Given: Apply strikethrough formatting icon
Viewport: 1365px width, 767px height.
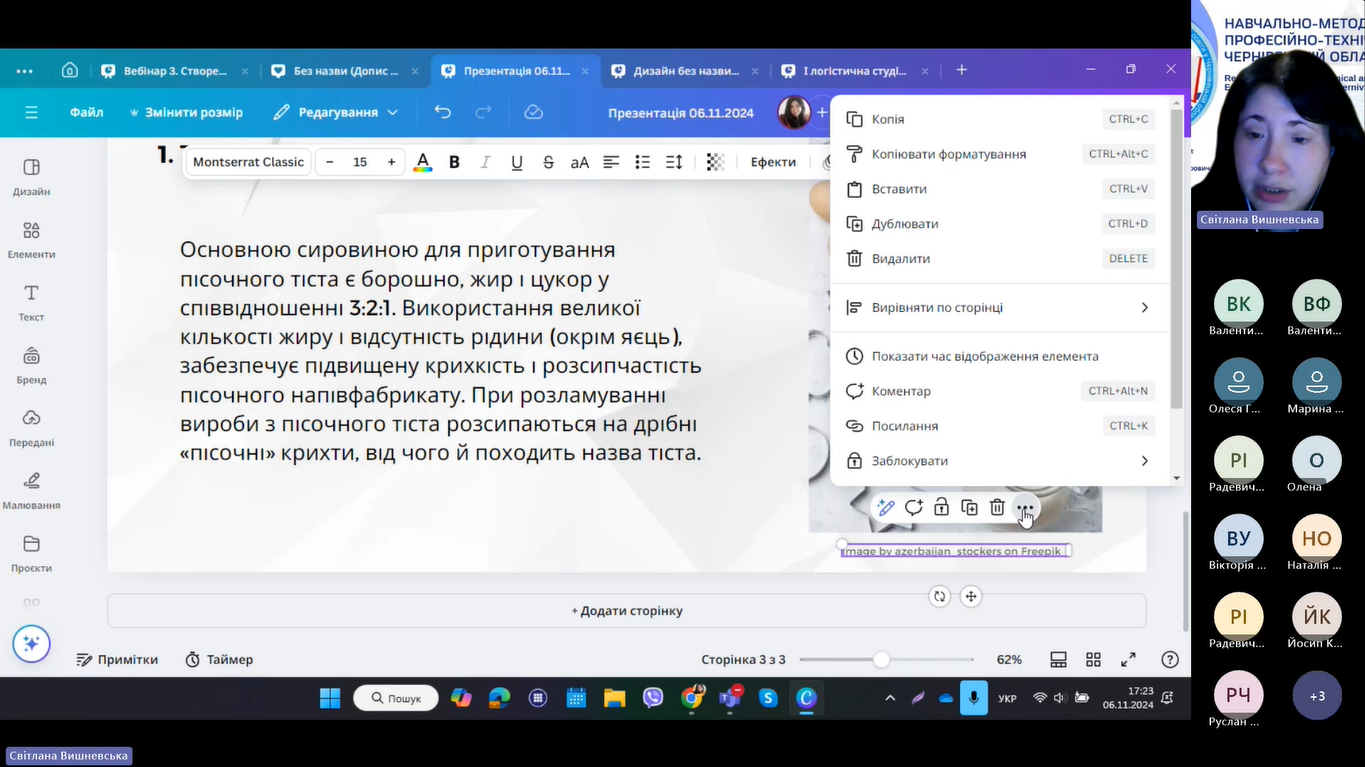Looking at the screenshot, I should [x=548, y=162].
